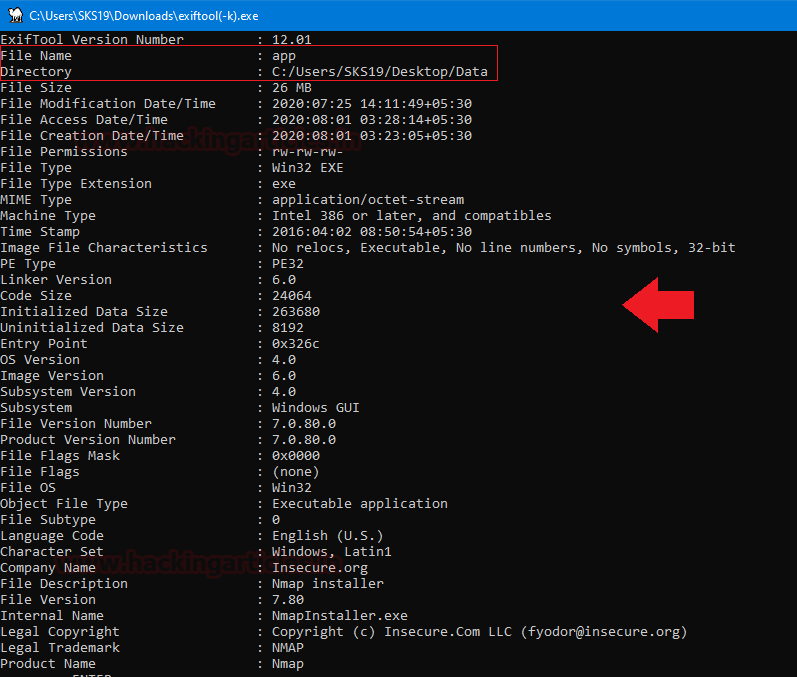Click the Product Version Number value 7.0.80.0
797x677 pixels.
304,440
